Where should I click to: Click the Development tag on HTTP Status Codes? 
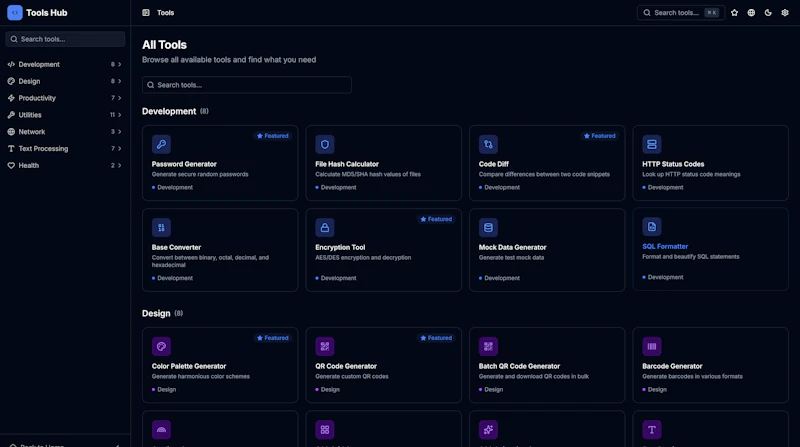click(x=663, y=187)
